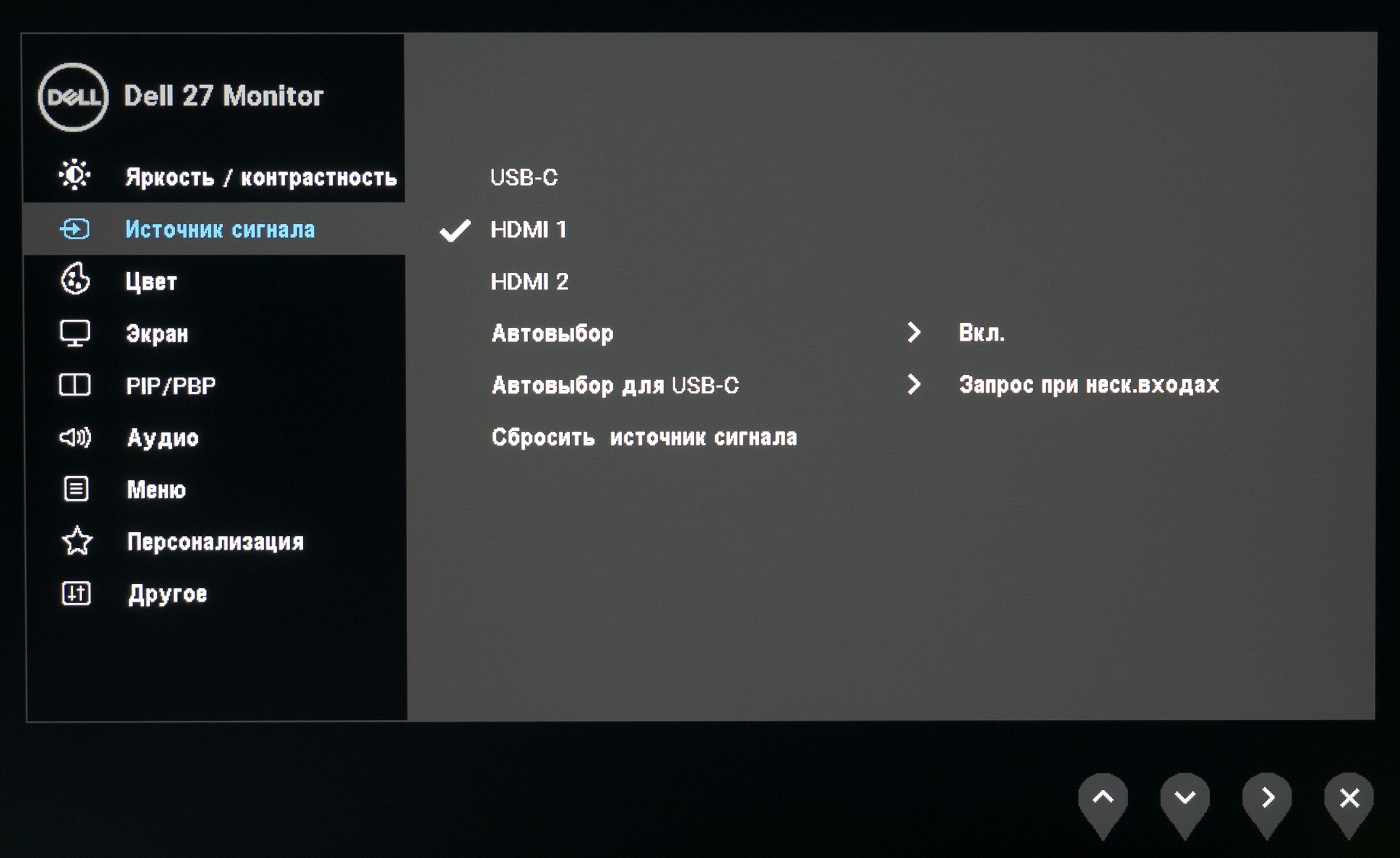Open the Вкл. value for Автовыбор

(x=981, y=333)
